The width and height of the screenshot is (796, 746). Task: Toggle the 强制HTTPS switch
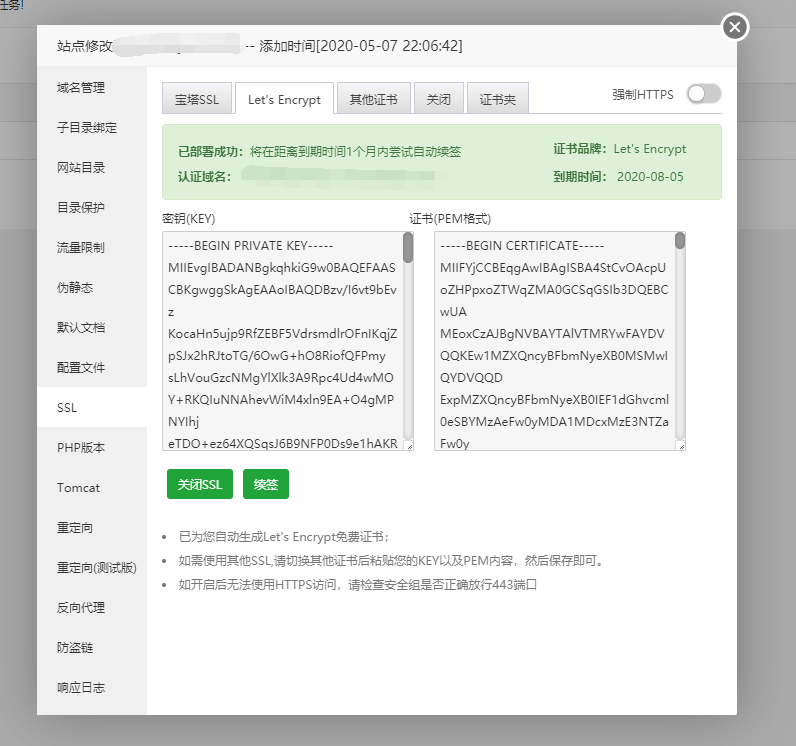pyautogui.click(x=703, y=94)
